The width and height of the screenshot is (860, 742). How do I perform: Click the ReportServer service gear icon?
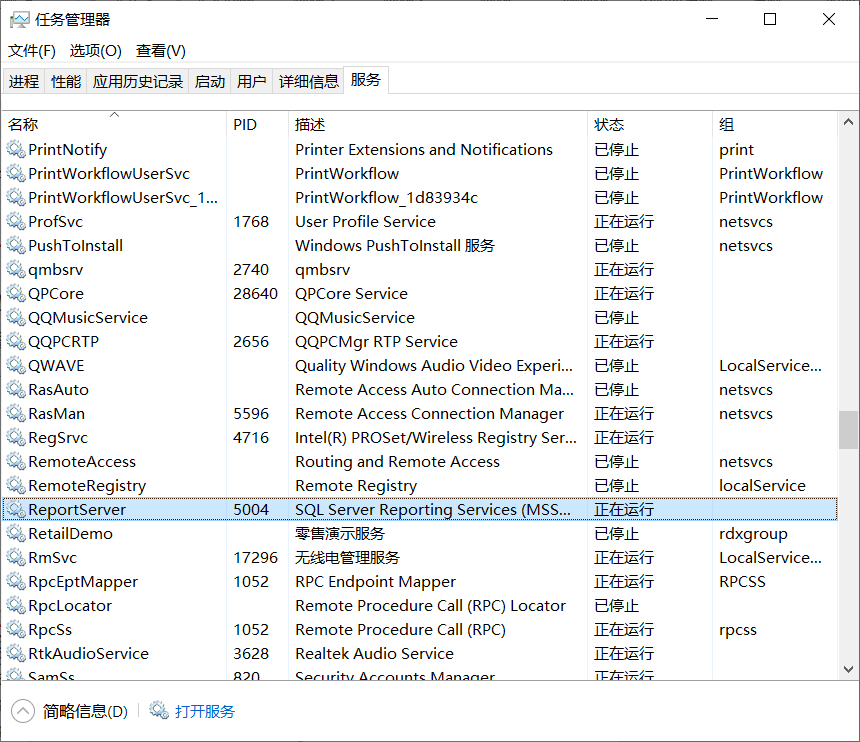click(16, 510)
